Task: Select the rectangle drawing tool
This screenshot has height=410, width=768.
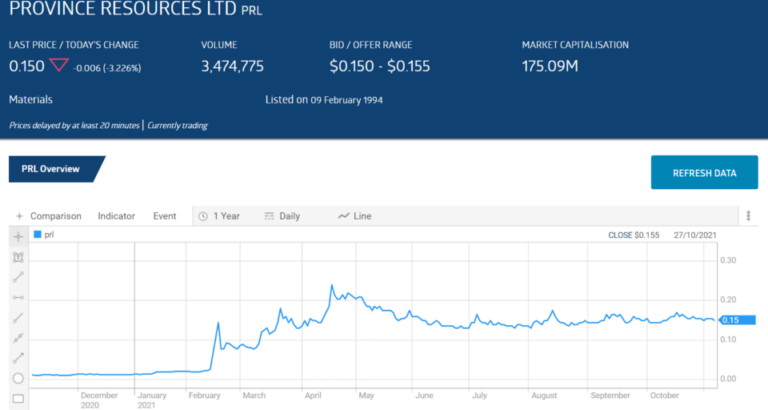Action: point(17,399)
